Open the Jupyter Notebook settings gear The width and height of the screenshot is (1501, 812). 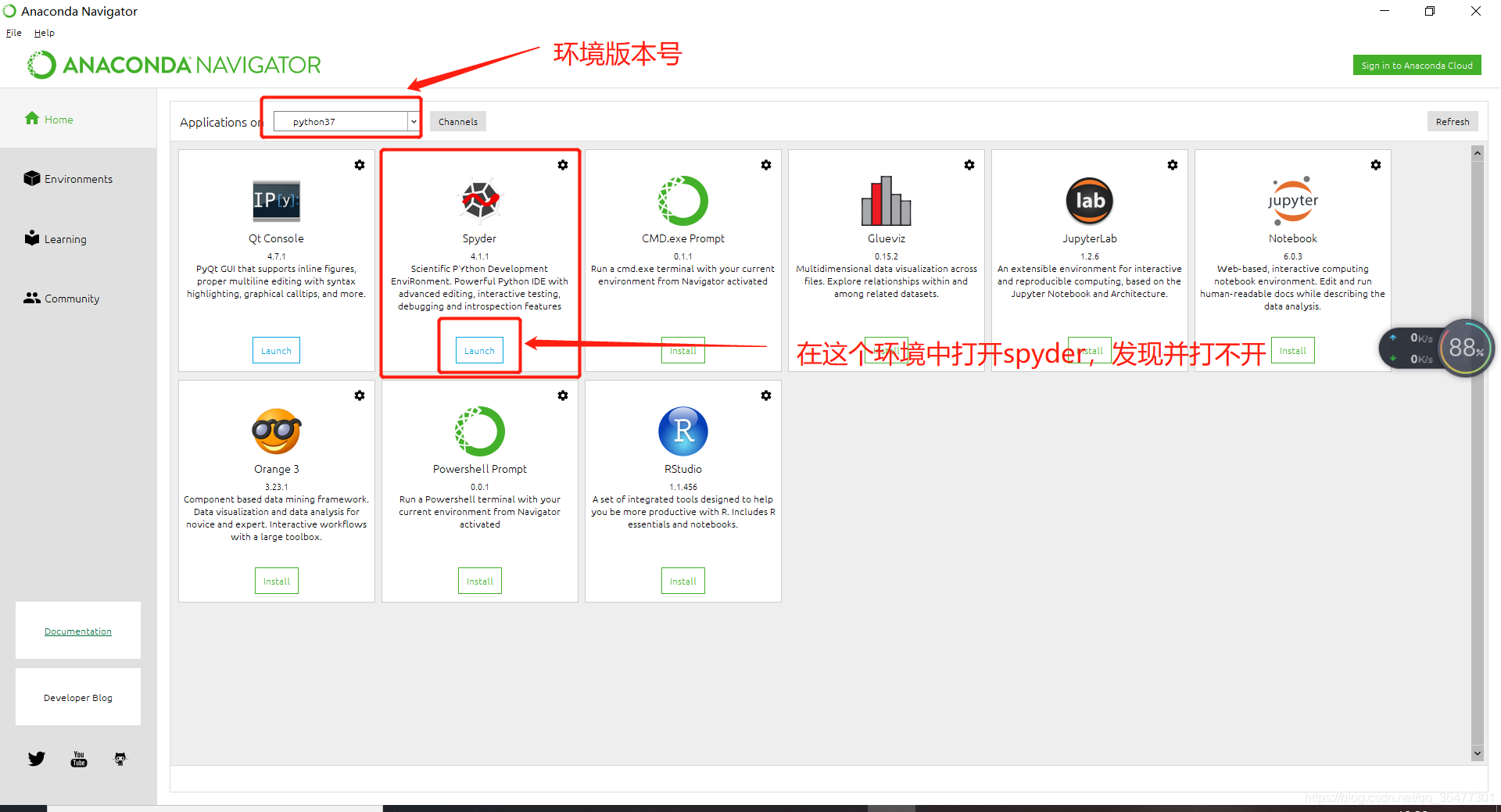pyautogui.click(x=1376, y=165)
